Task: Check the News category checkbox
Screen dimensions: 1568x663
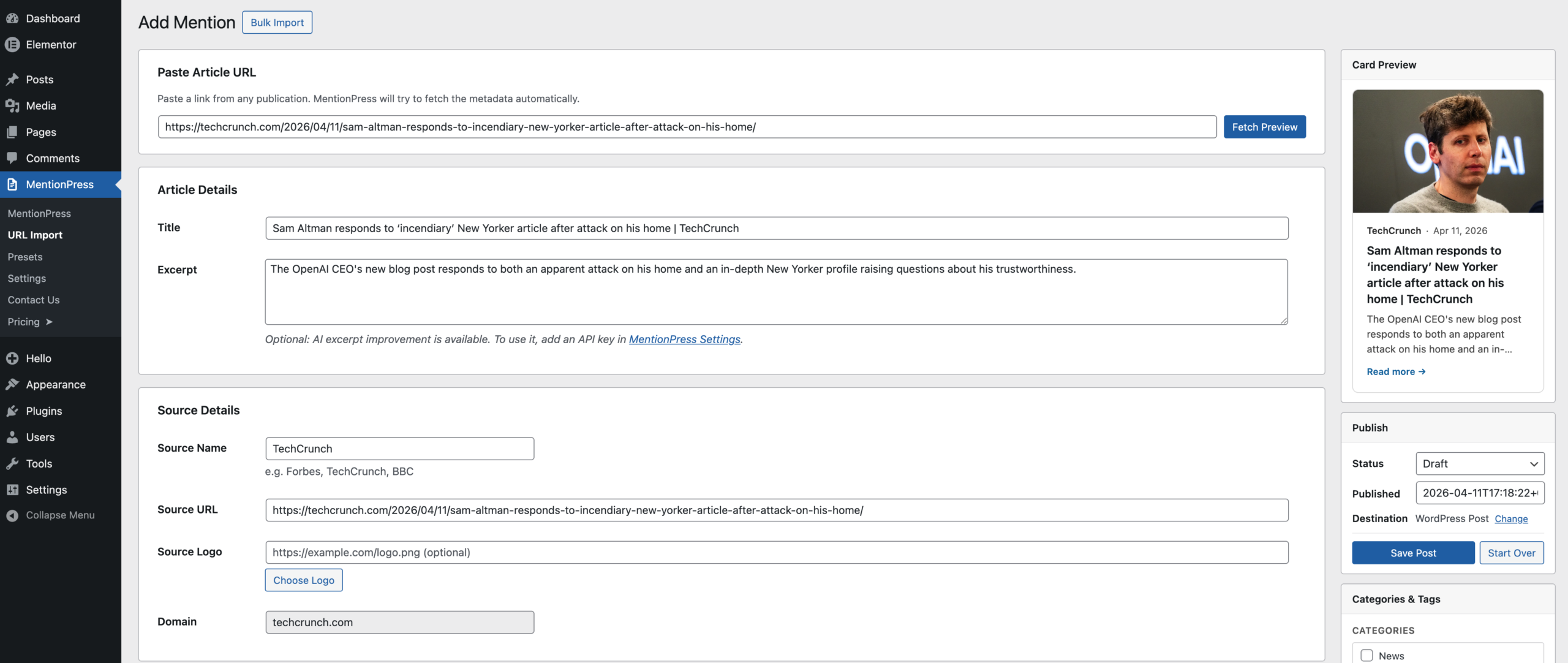Action: click(1368, 654)
